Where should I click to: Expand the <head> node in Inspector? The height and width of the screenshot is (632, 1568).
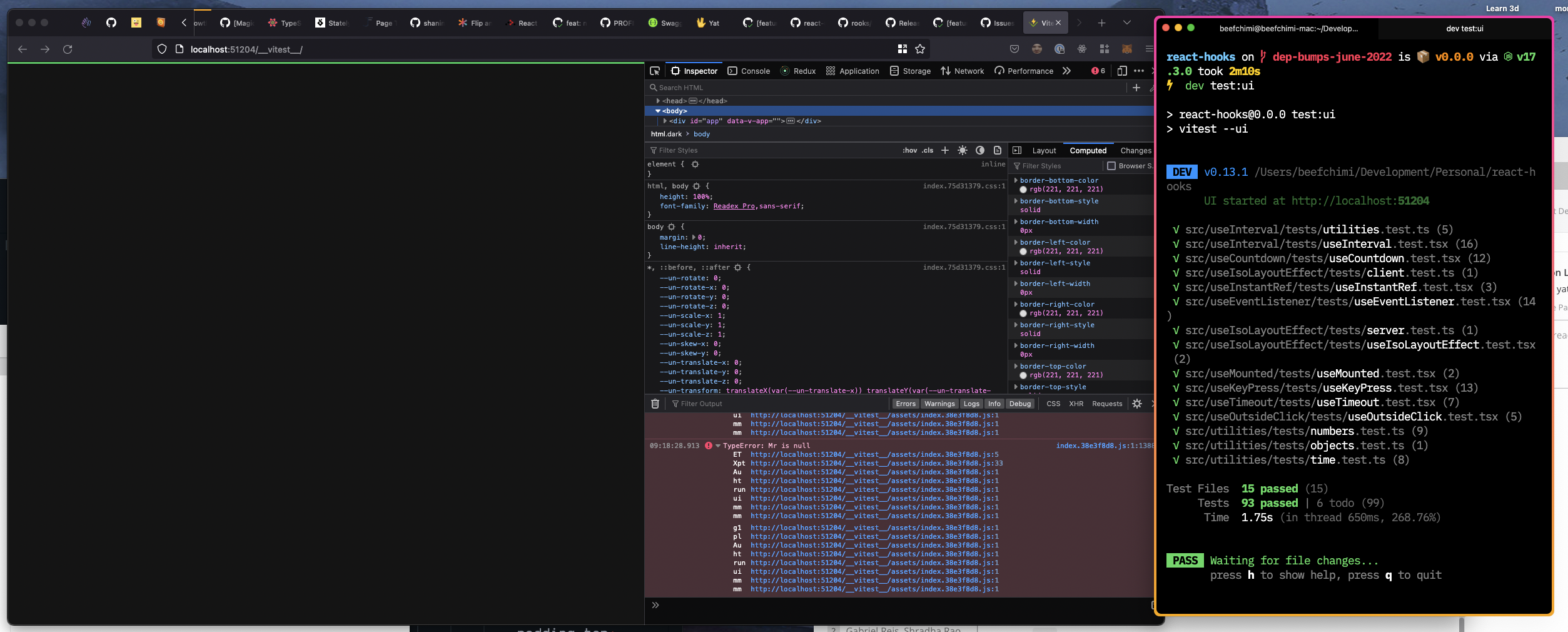659,101
